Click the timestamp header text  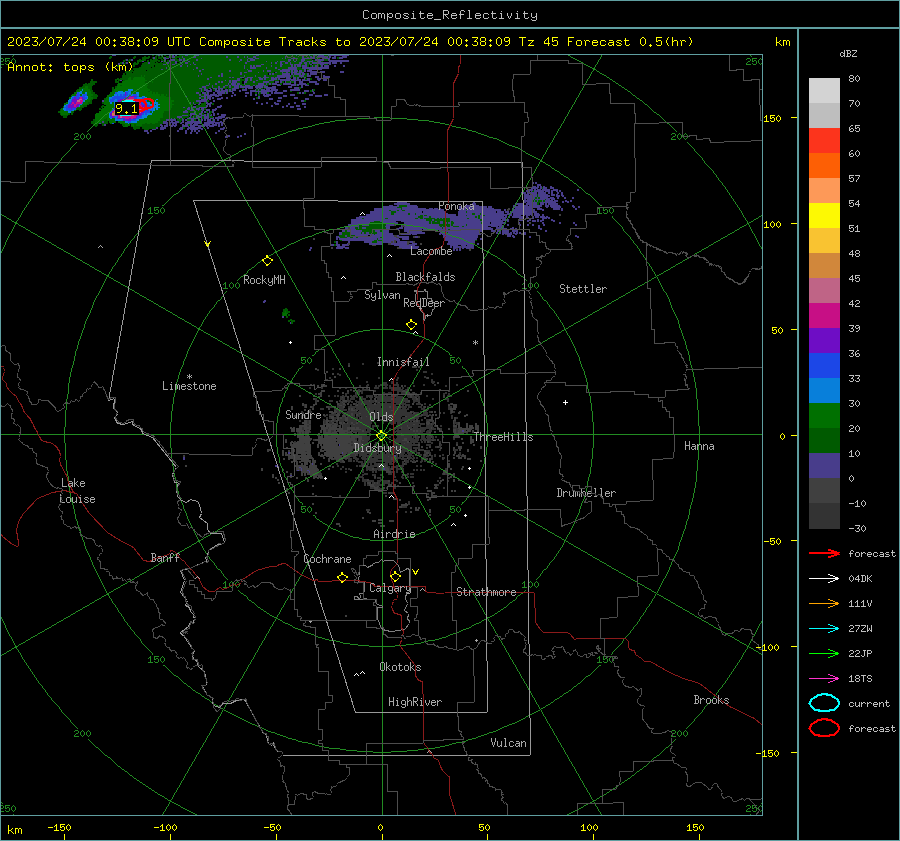350,42
